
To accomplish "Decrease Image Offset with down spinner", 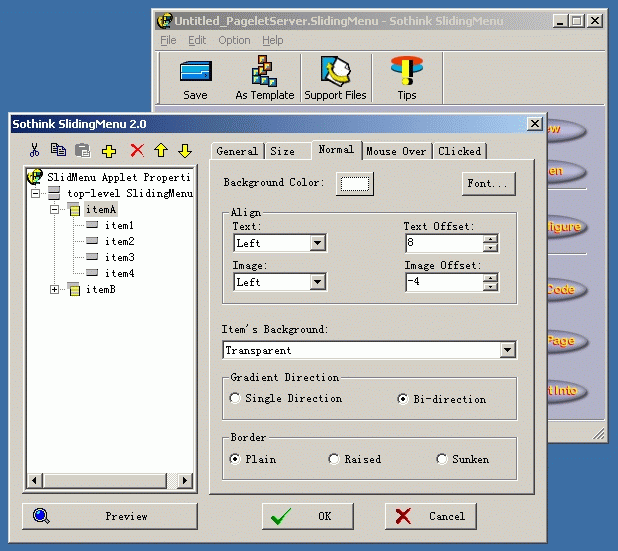I will click(x=490, y=287).
